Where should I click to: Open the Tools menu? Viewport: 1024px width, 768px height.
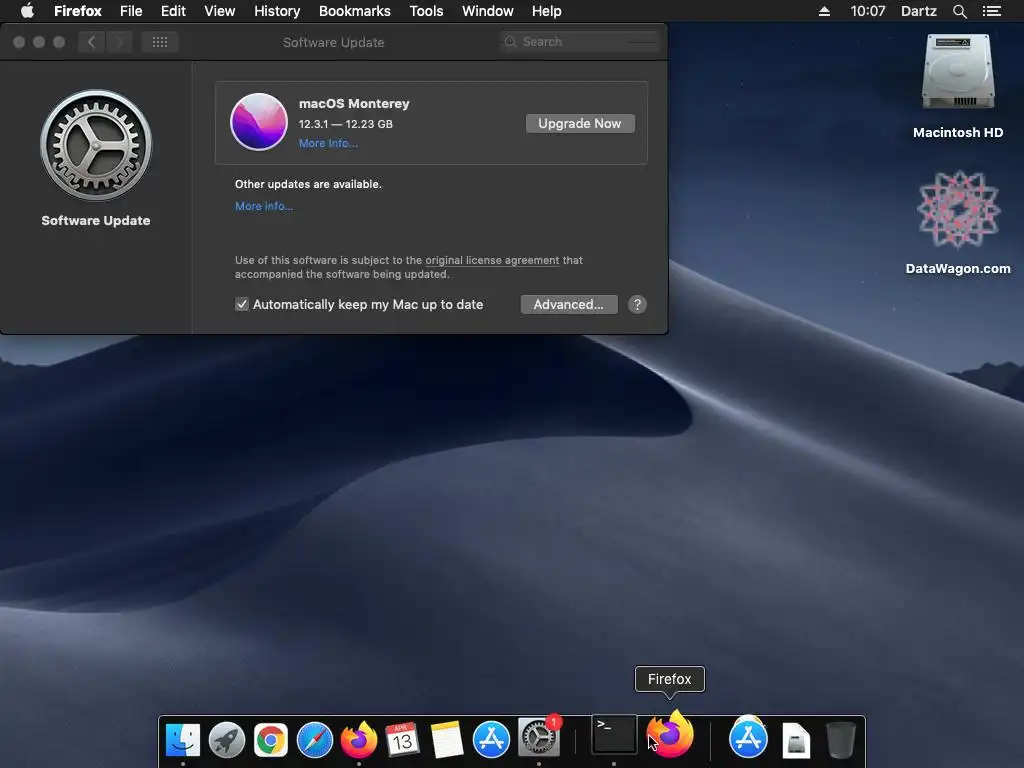426,11
